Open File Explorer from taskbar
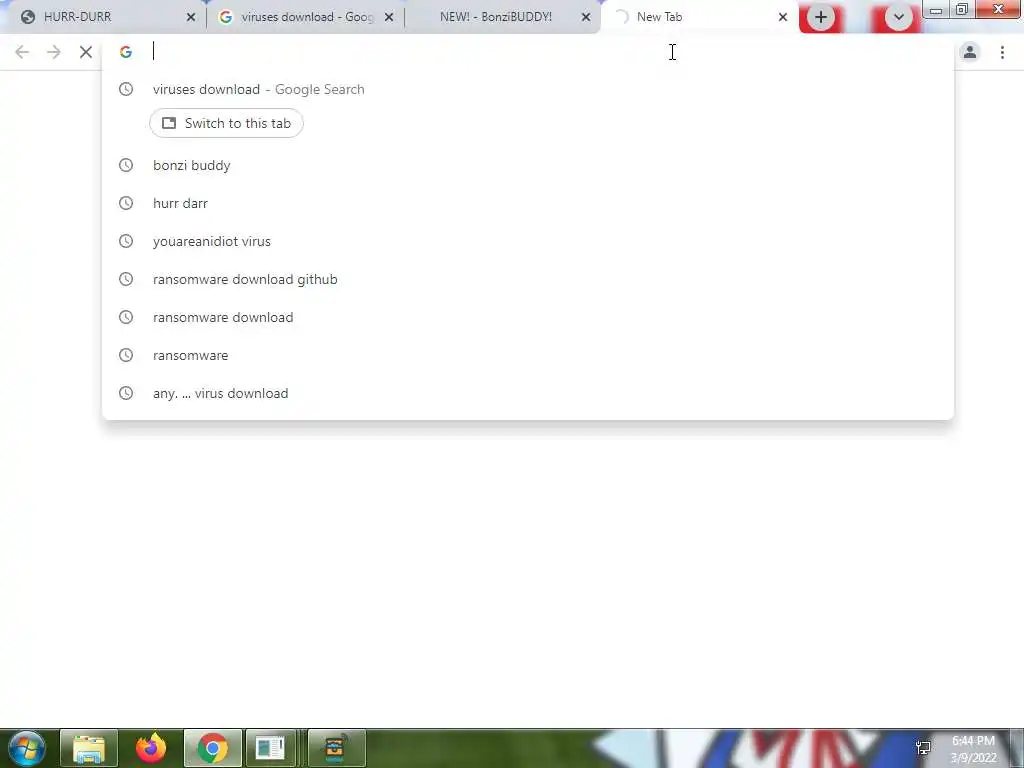1024x768 pixels. (89, 748)
